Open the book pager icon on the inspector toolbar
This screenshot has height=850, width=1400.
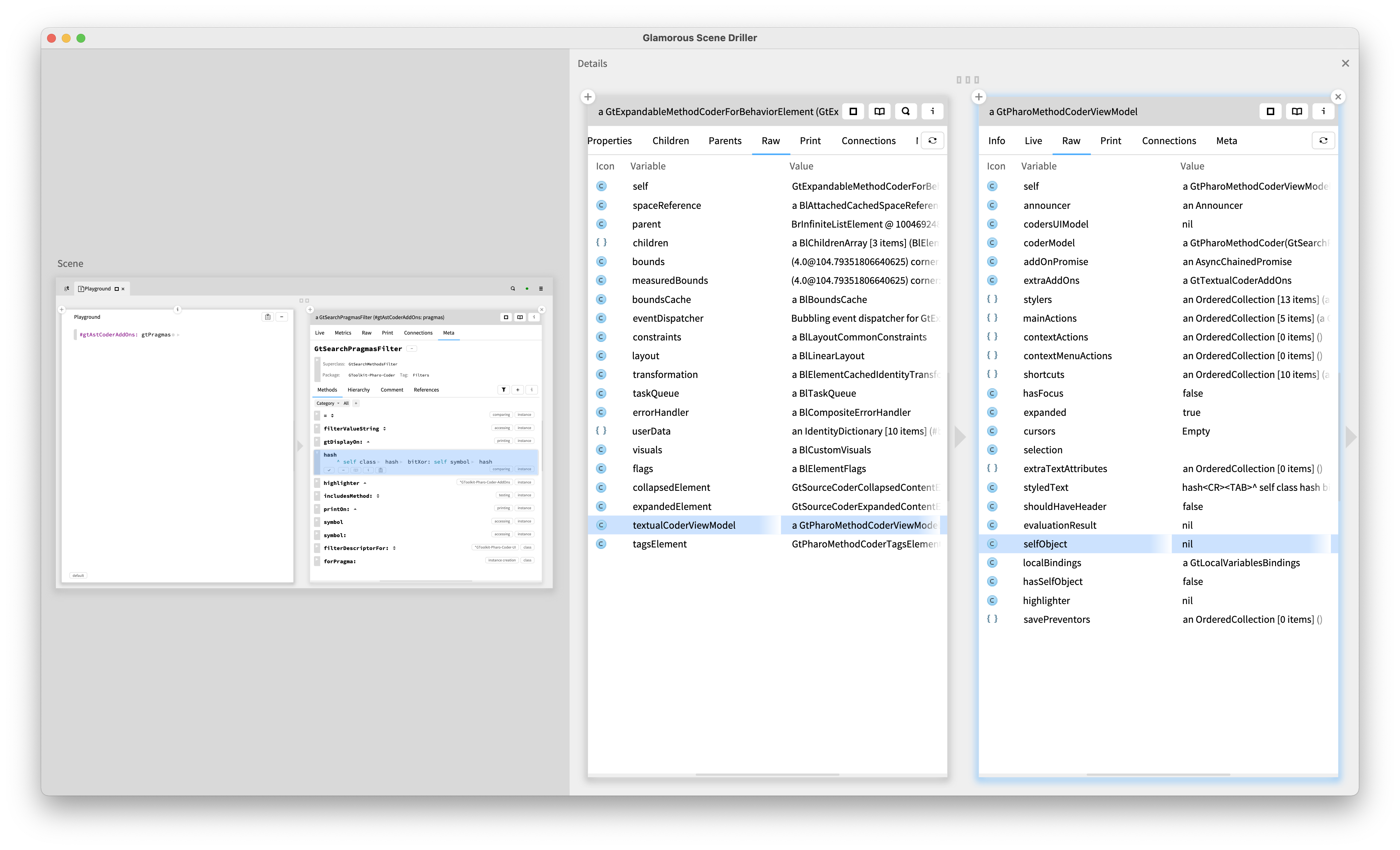(x=879, y=111)
